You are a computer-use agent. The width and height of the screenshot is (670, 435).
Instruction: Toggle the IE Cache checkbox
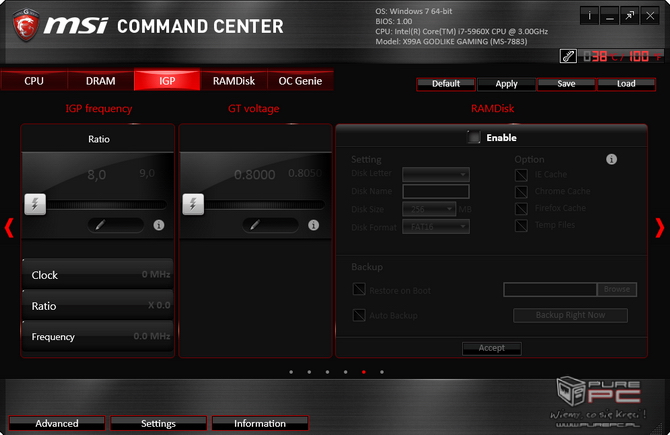click(521, 175)
